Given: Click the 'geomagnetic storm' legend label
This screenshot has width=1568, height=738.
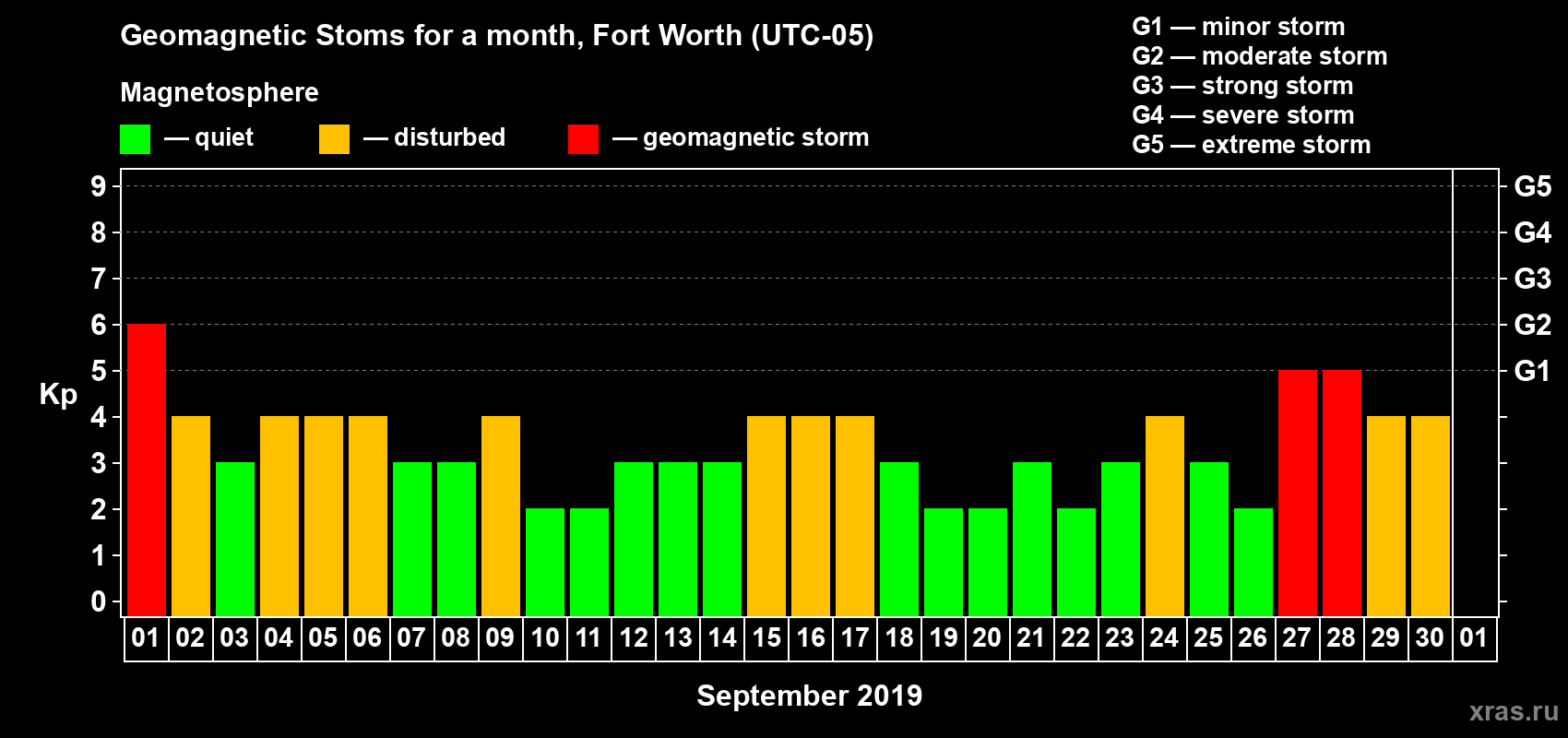Looking at the screenshot, I should coord(755,138).
